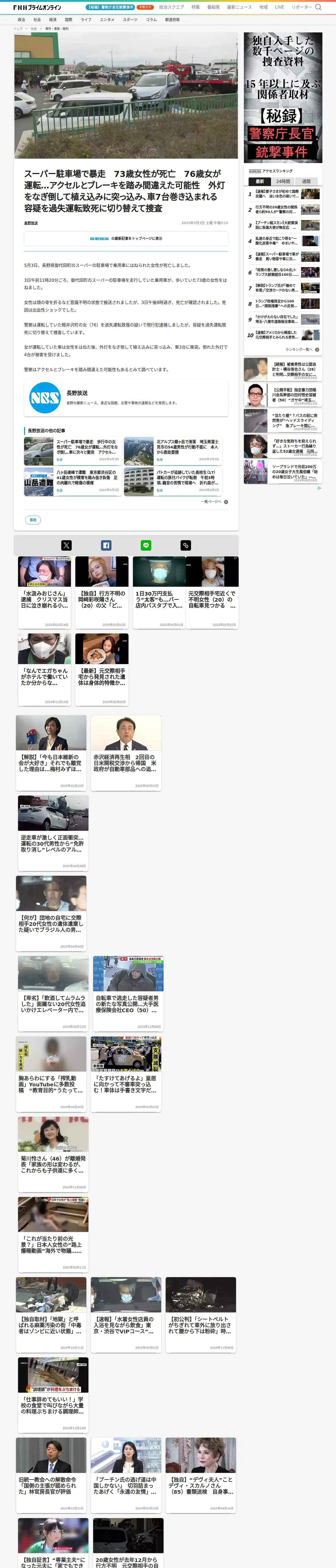Open 当たり屋 バスの前に sidebar card

tap(283, 420)
